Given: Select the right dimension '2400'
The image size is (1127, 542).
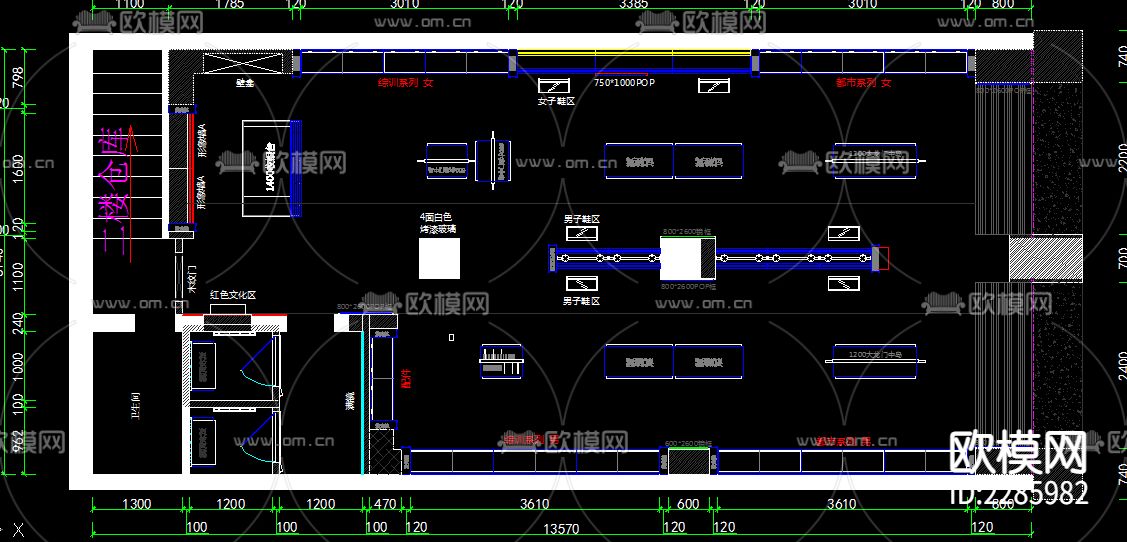Looking at the screenshot, I should pos(1121,366).
